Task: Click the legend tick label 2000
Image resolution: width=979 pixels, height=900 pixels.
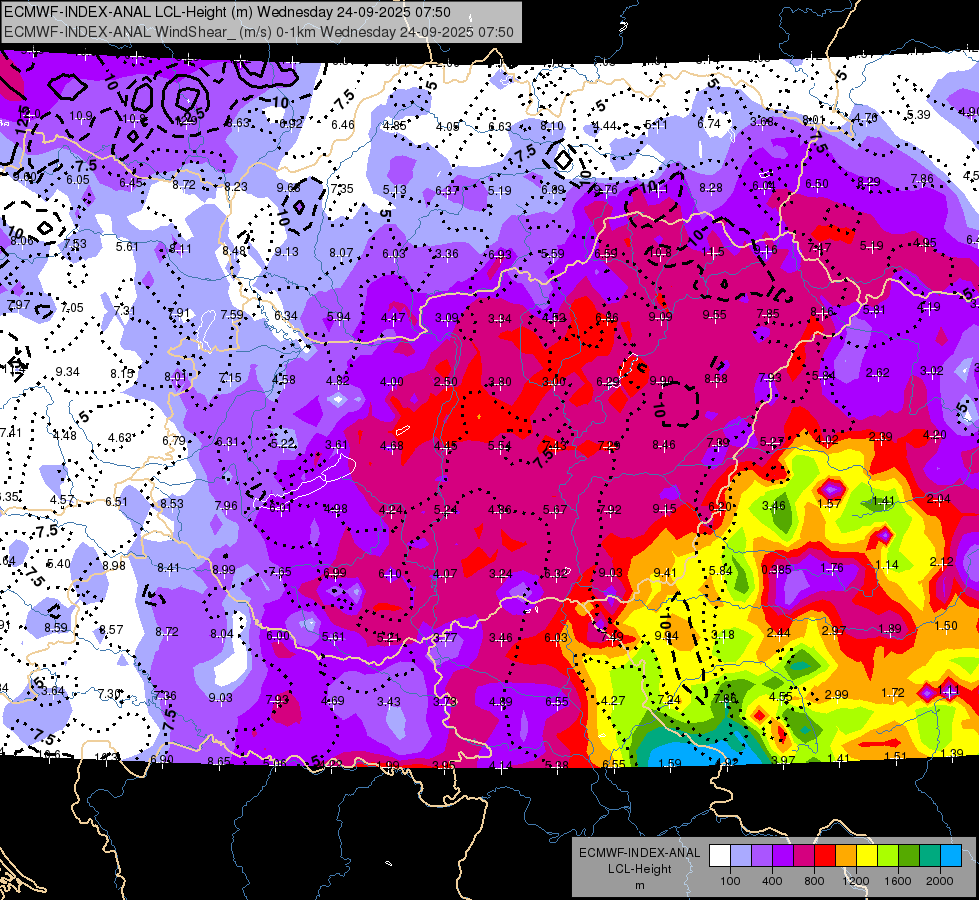Action: [940, 881]
